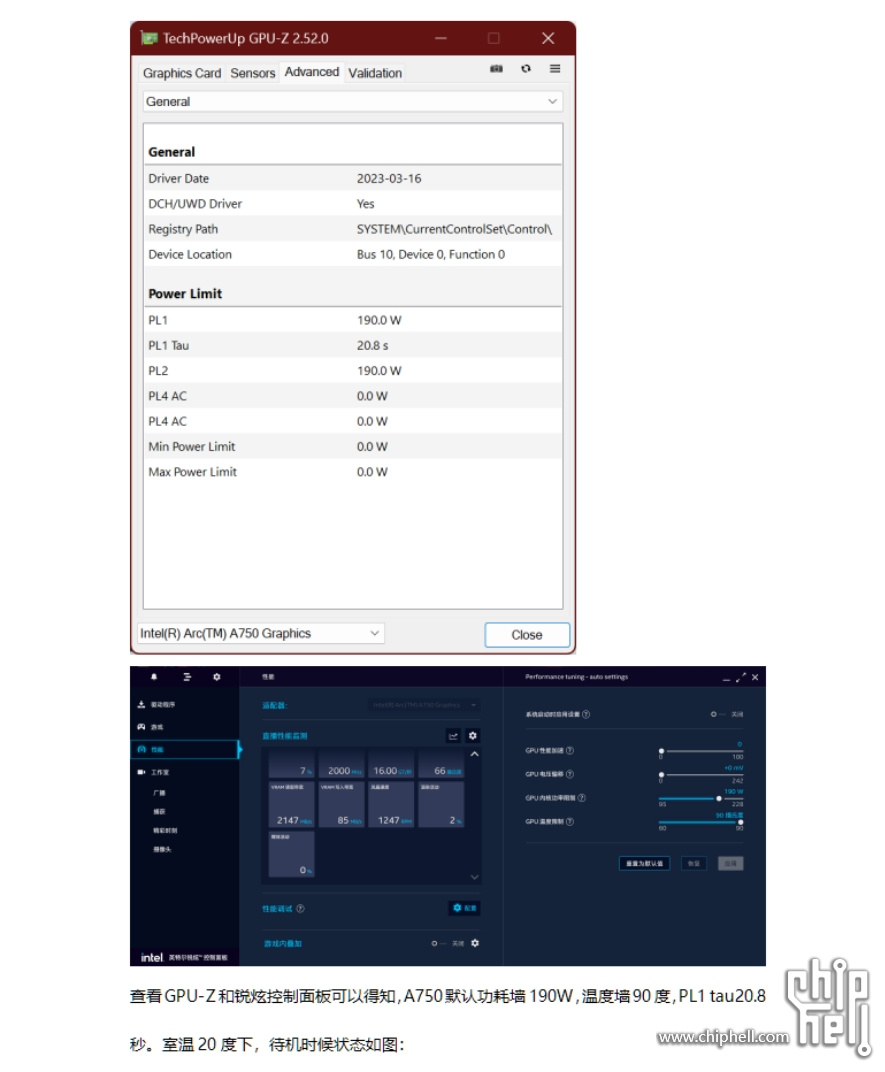The height and width of the screenshot is (1072, 885).
Task: Click the configure (配置) button
Action: (x=465, y=908)
